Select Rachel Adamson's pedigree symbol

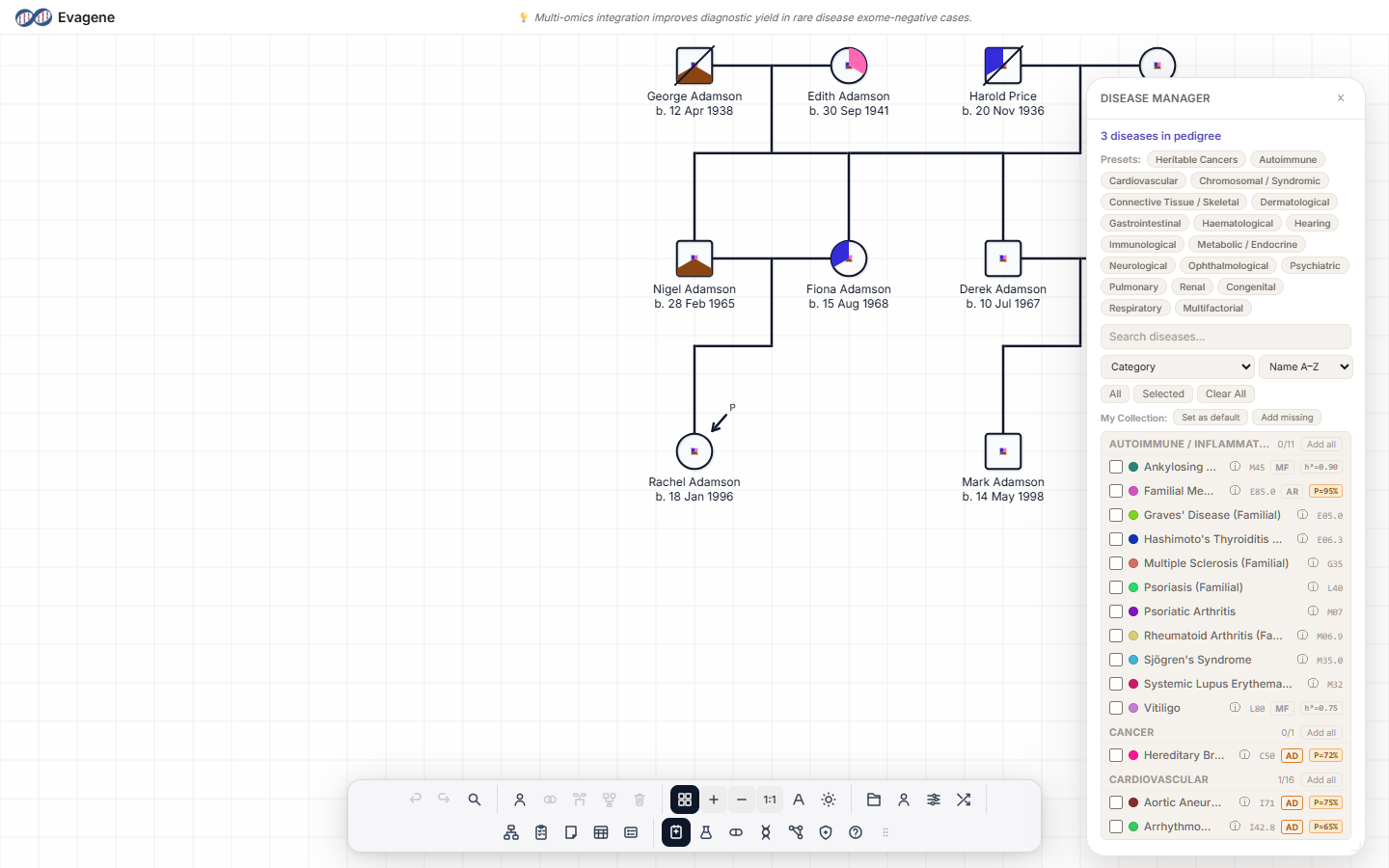click(x=694, y=451)
